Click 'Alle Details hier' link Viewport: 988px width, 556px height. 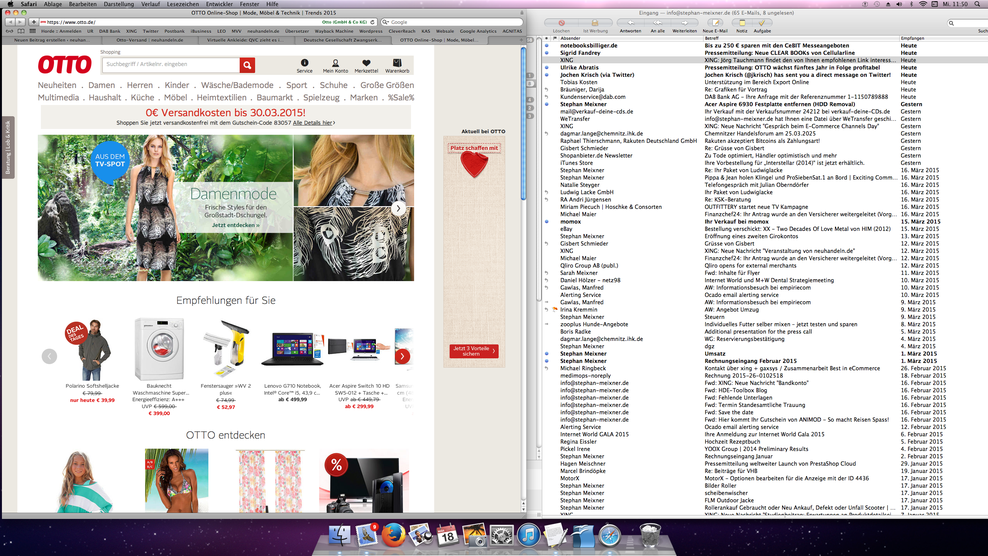tap(313, 123)
